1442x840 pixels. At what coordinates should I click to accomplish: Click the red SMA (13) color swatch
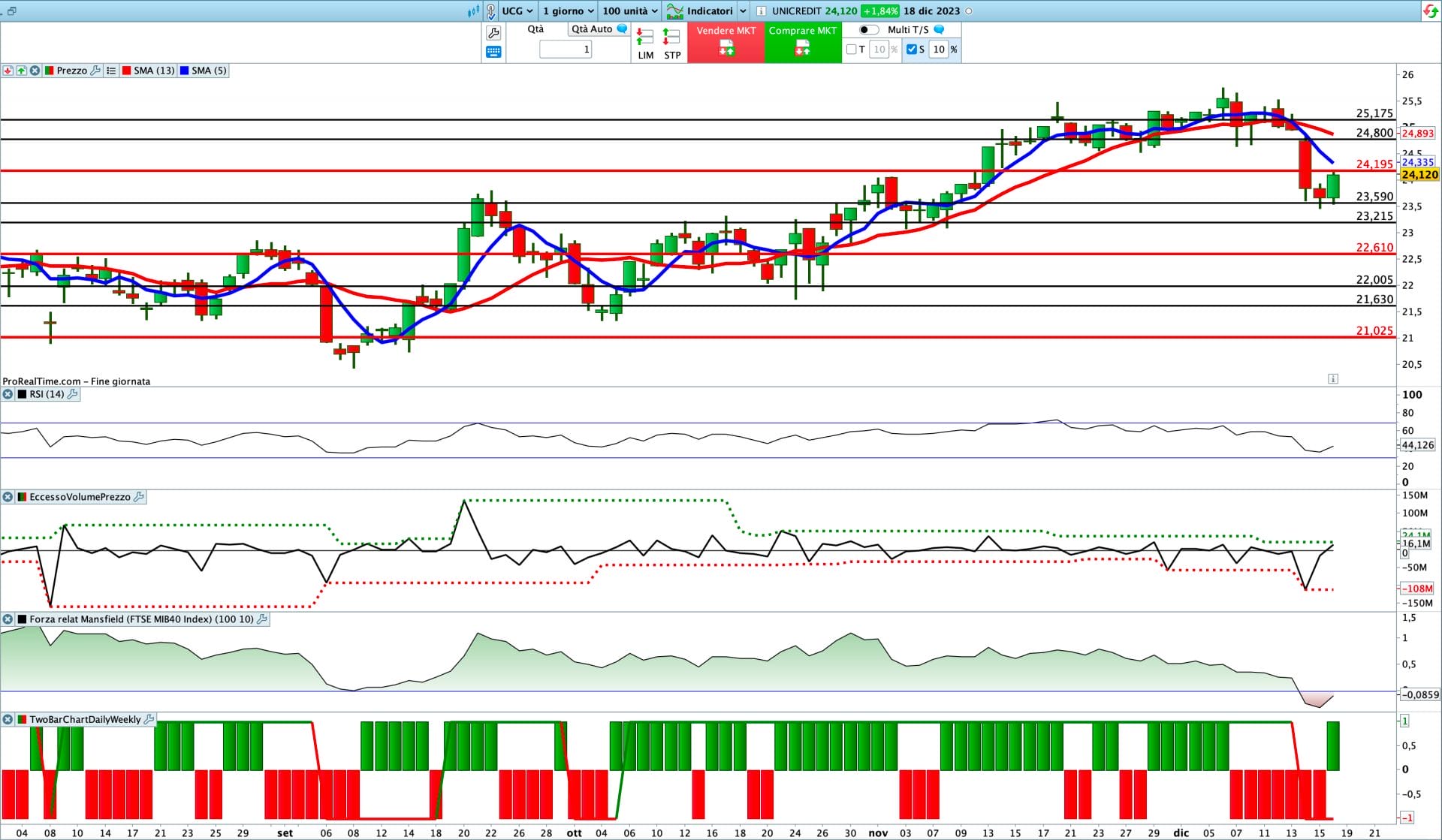pyautogui.click(x=126, y=71)
